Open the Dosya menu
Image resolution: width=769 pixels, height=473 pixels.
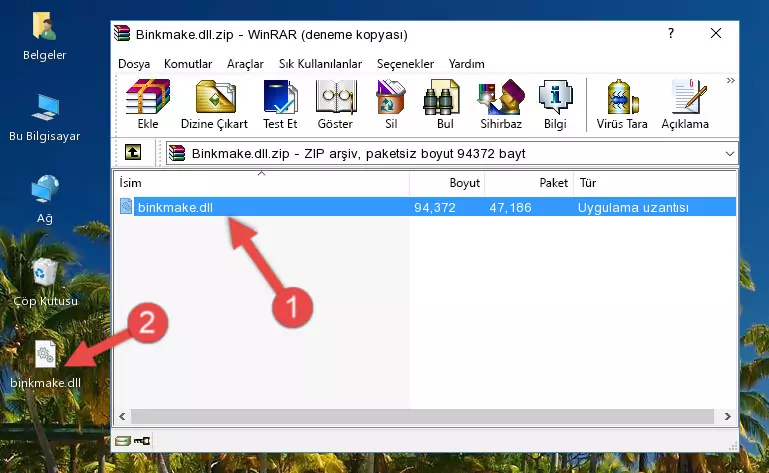tap(134, 64)
